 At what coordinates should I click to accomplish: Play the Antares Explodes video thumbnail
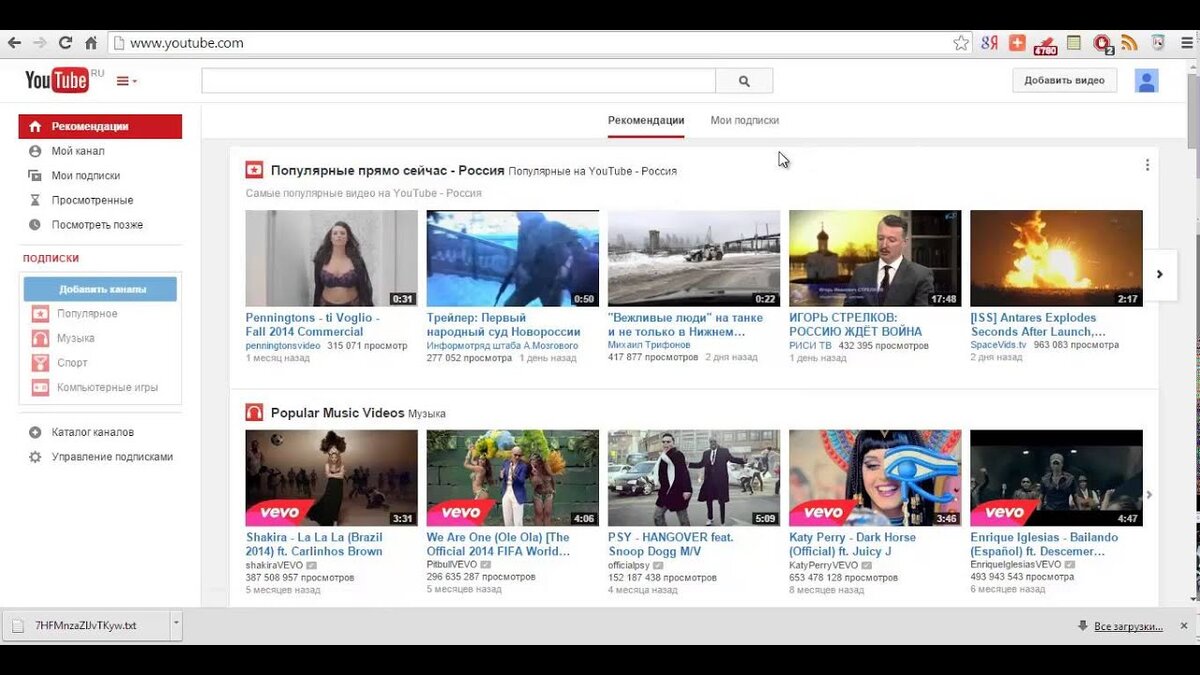coord(1056,258)
